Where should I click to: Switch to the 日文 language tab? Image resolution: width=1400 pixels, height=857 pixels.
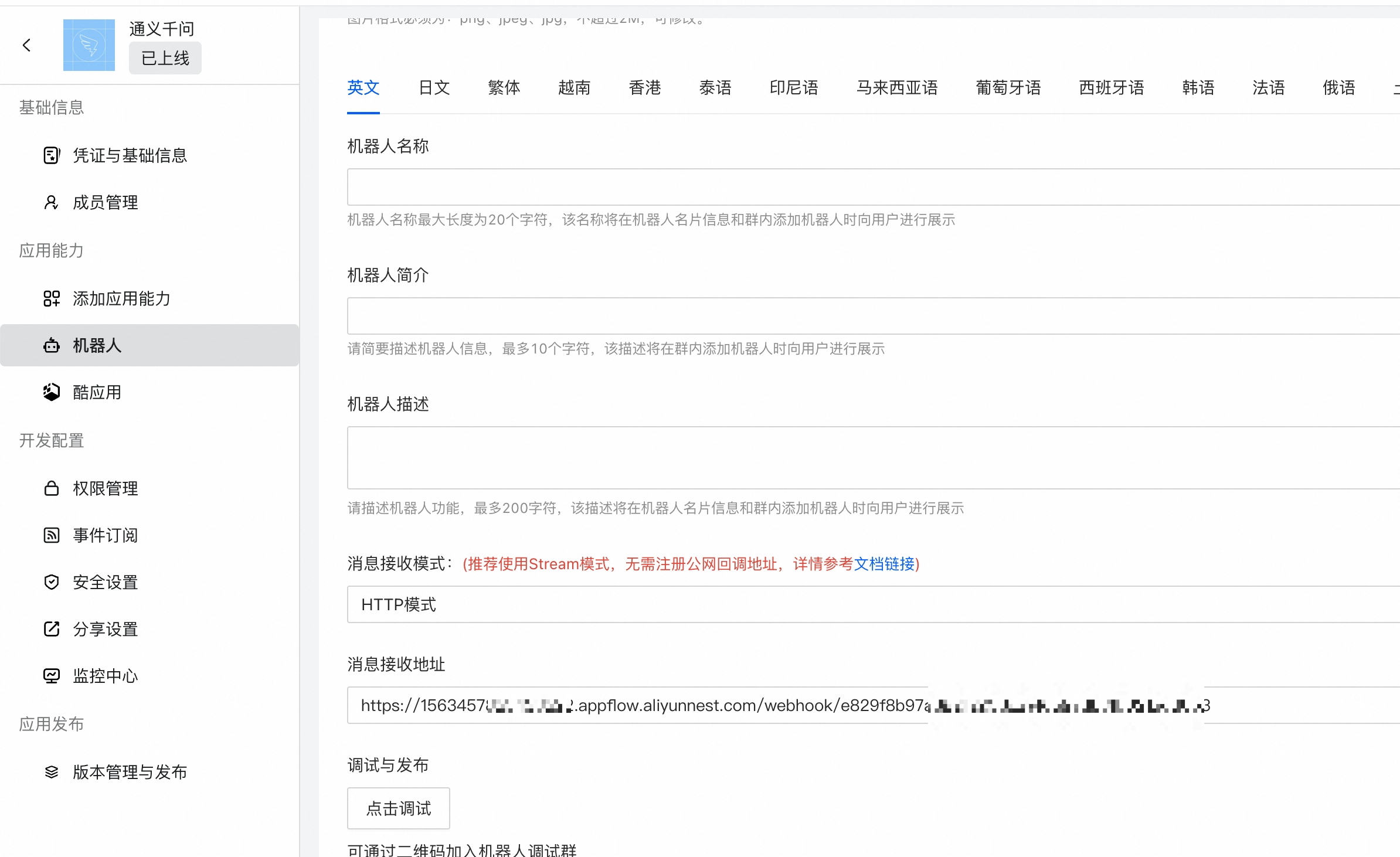tap(434, 88)
